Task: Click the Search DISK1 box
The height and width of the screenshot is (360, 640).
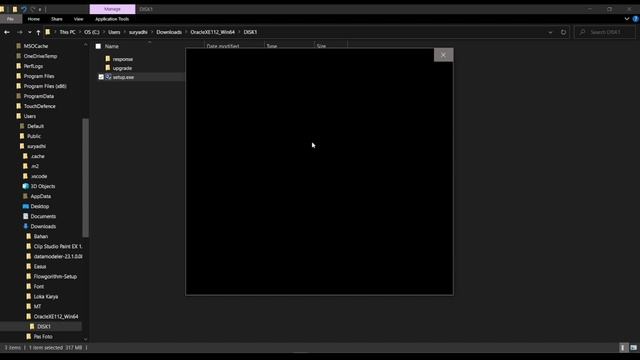Action: point(605,32)
